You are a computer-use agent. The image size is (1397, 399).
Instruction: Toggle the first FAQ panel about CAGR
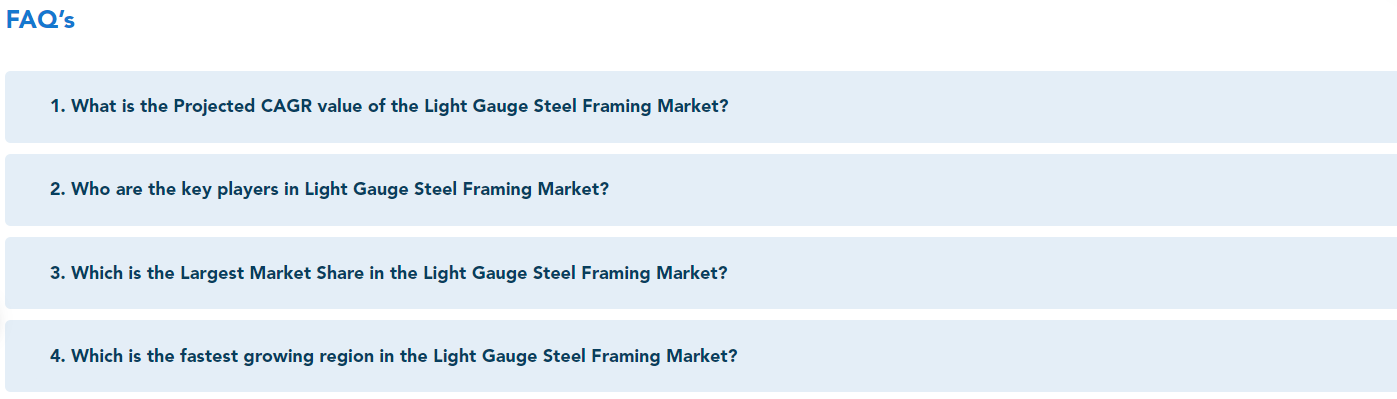click(700, 107)
